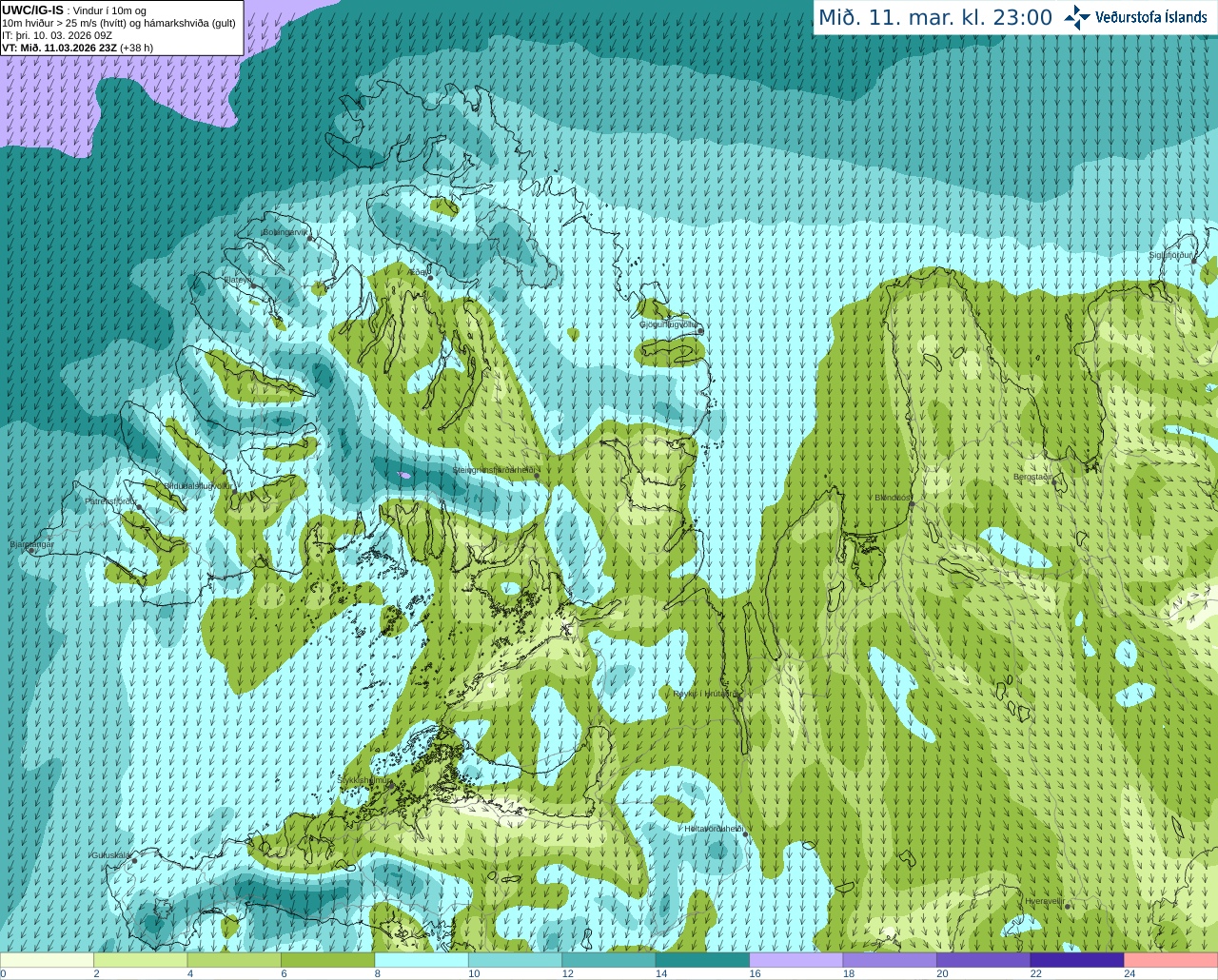Click the Stykkishólmur station label
This screenshot has height=980, width=1218.
click(x=364, y=779)
